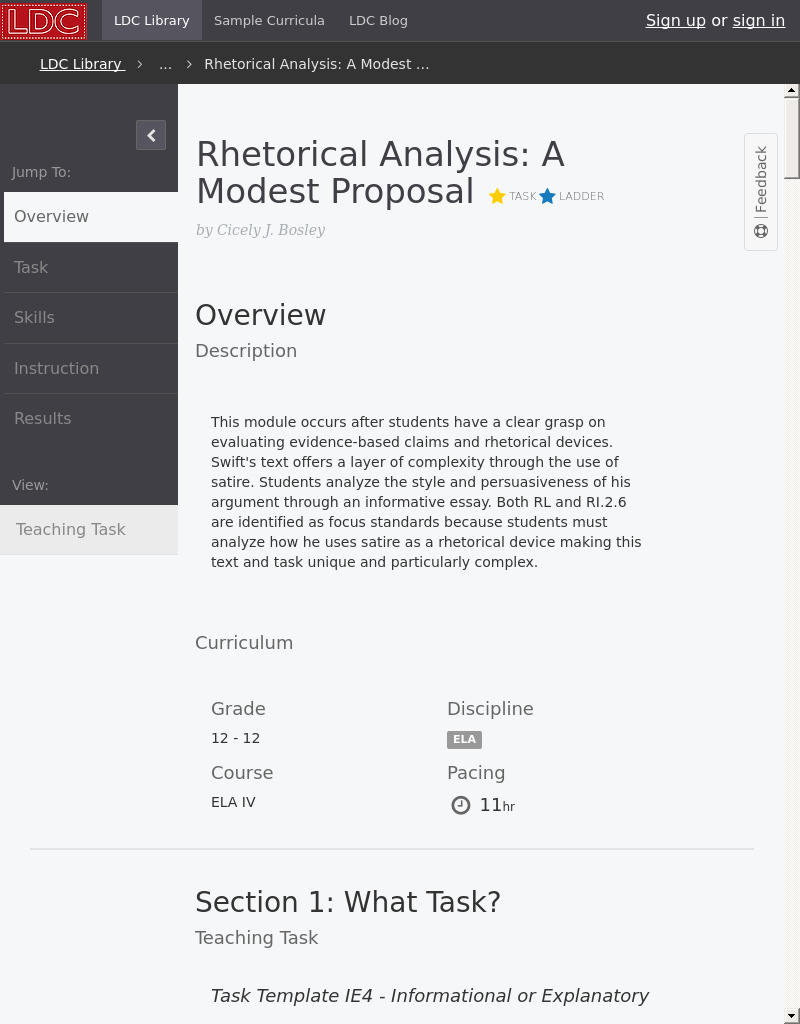Select the blue LADDER star icon

click(x=548, y=196)
